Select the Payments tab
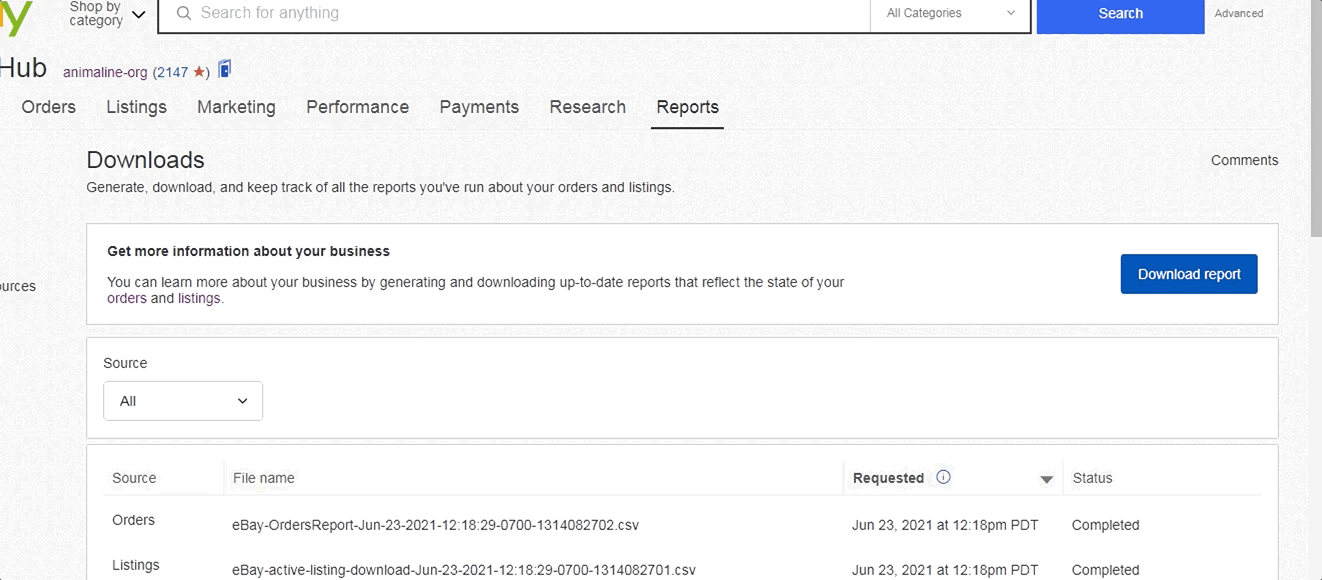Viewport: 1322px width, 580px height. coord(479,107)
